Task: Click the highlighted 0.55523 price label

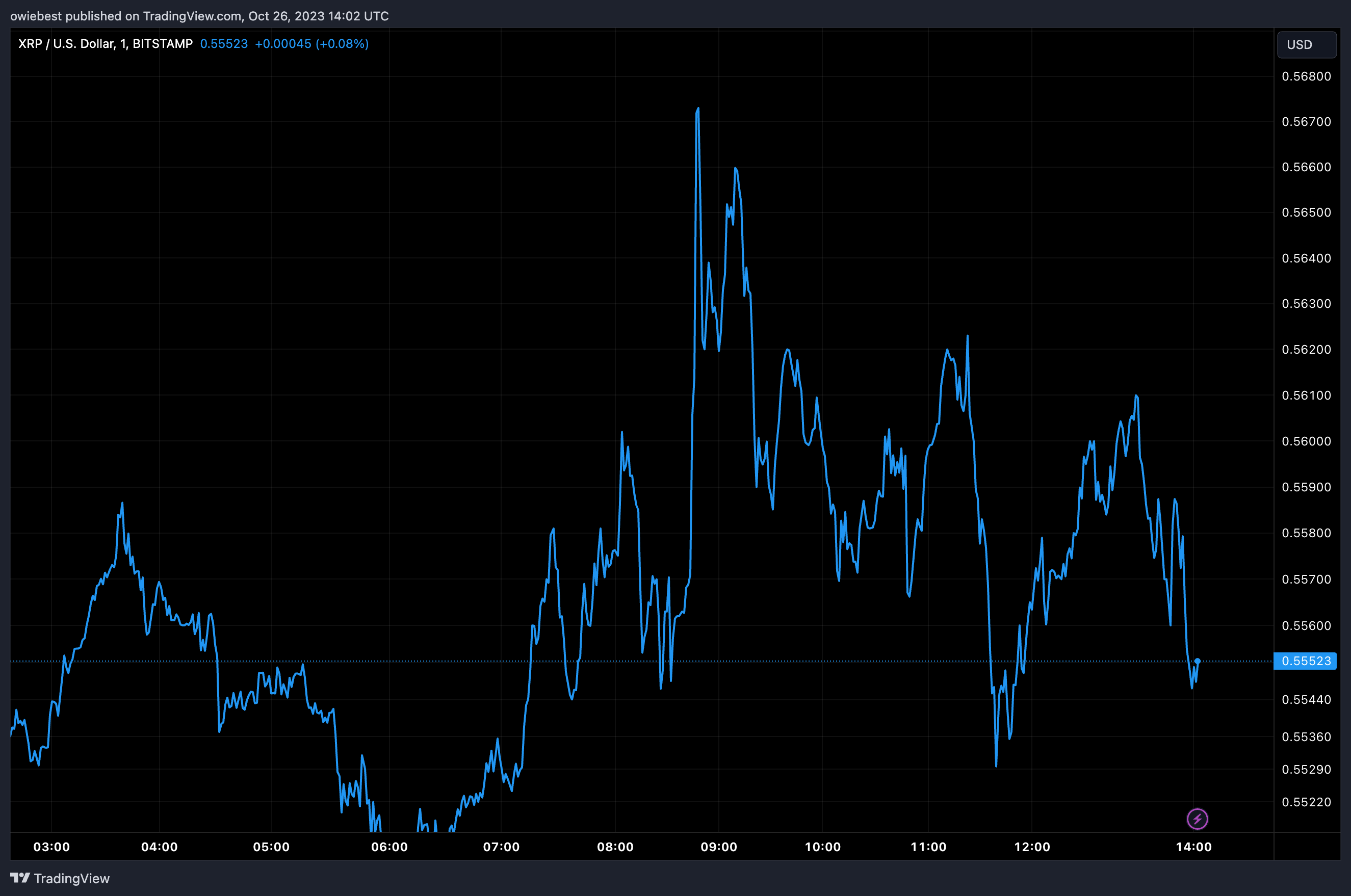Action: click(1305, 661)
